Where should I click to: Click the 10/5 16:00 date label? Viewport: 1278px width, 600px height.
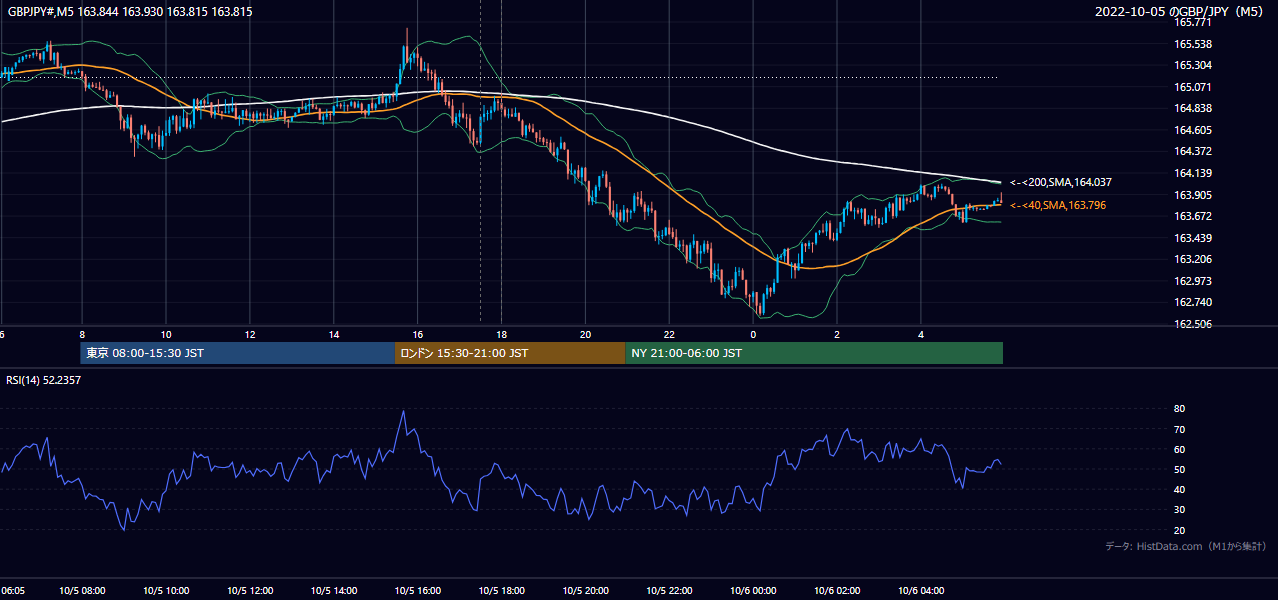tap(417, 591)
